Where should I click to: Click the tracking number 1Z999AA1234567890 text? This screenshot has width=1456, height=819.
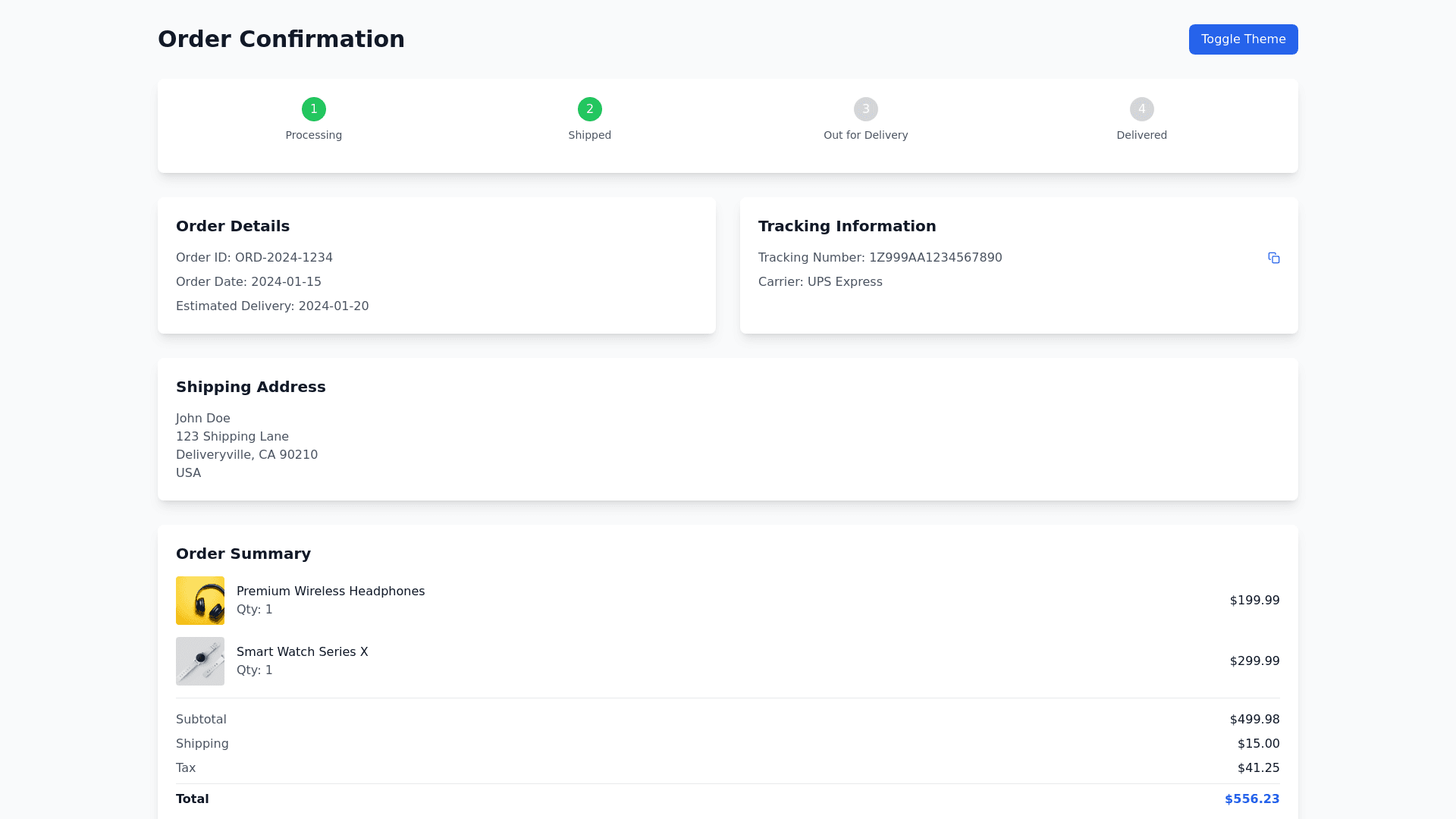click(x=935, y=258)
